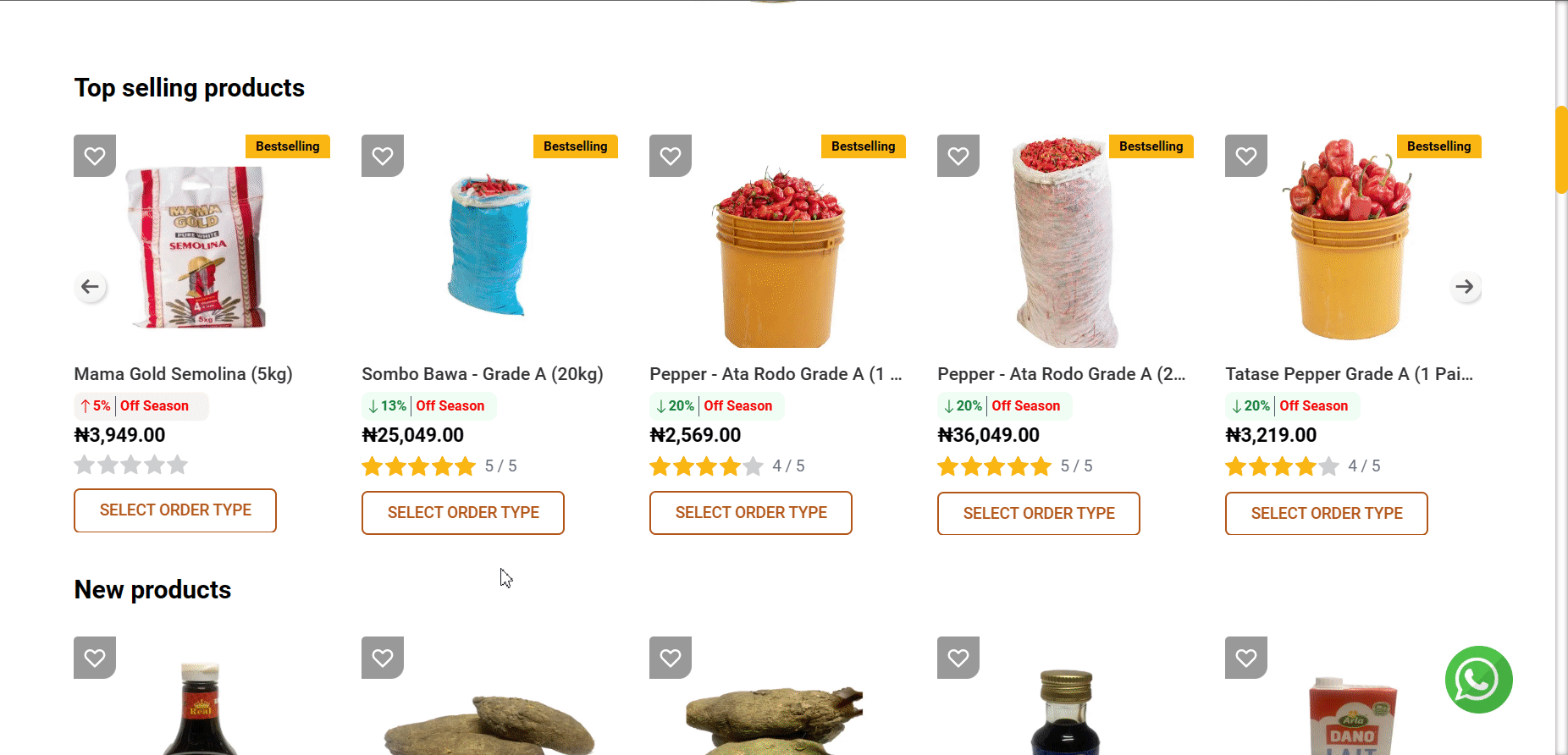Click wishlist heart on Ata Rodo bag

click(x=958, y=156)
